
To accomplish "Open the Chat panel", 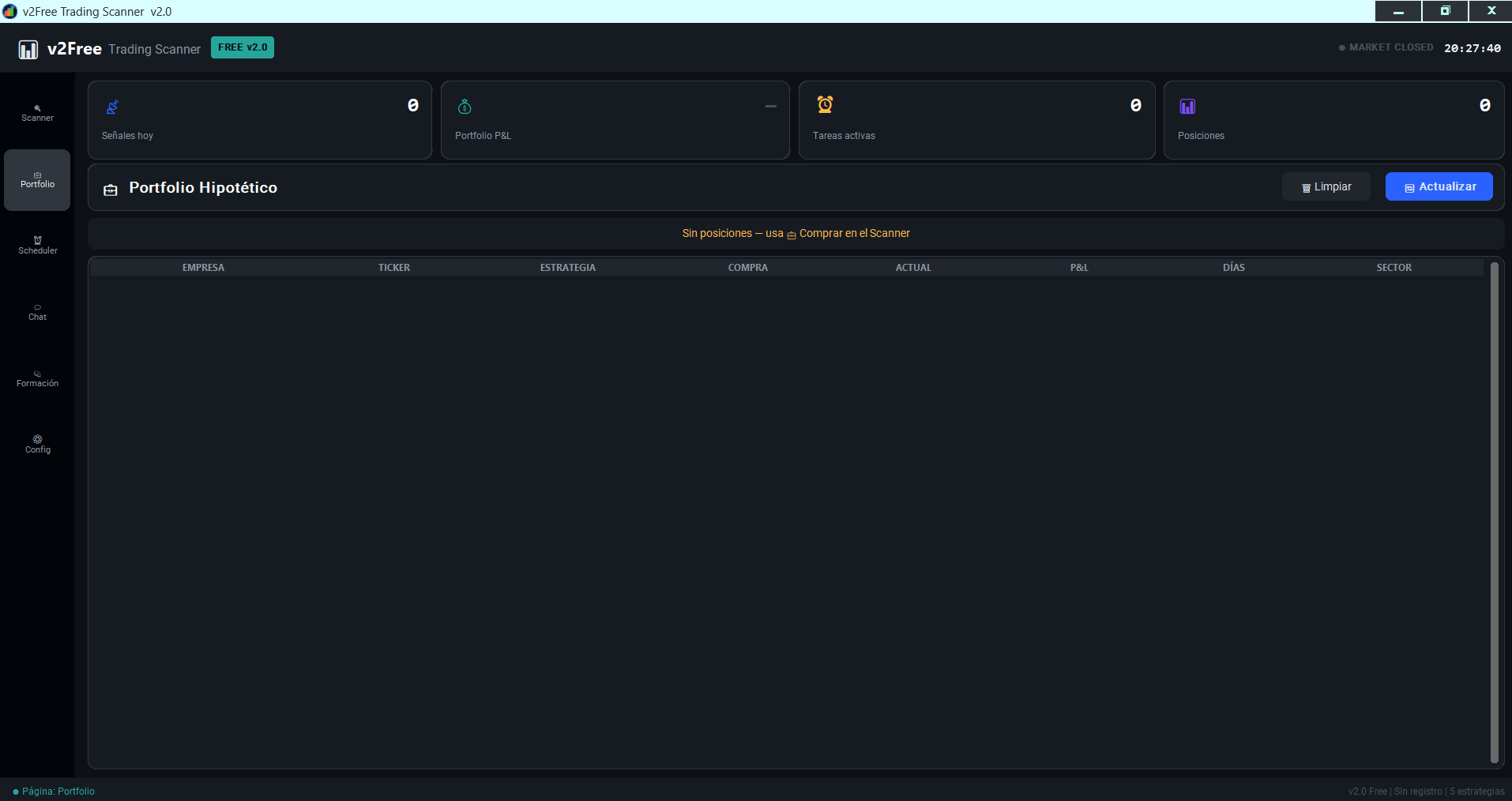I will 37,313.
